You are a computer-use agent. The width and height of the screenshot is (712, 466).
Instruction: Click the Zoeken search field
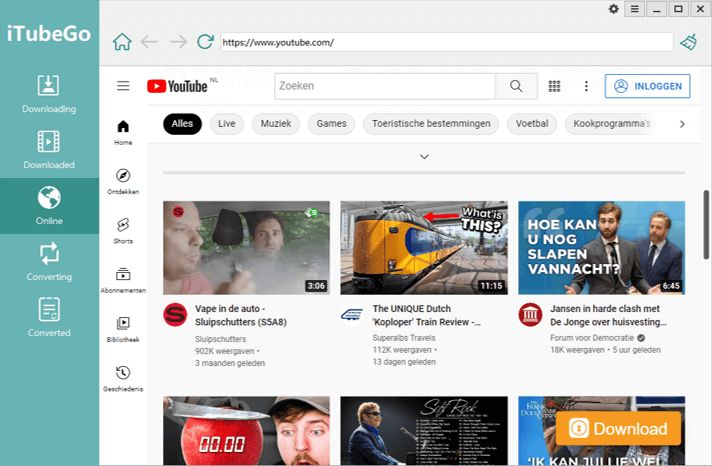tap(385, 86)
